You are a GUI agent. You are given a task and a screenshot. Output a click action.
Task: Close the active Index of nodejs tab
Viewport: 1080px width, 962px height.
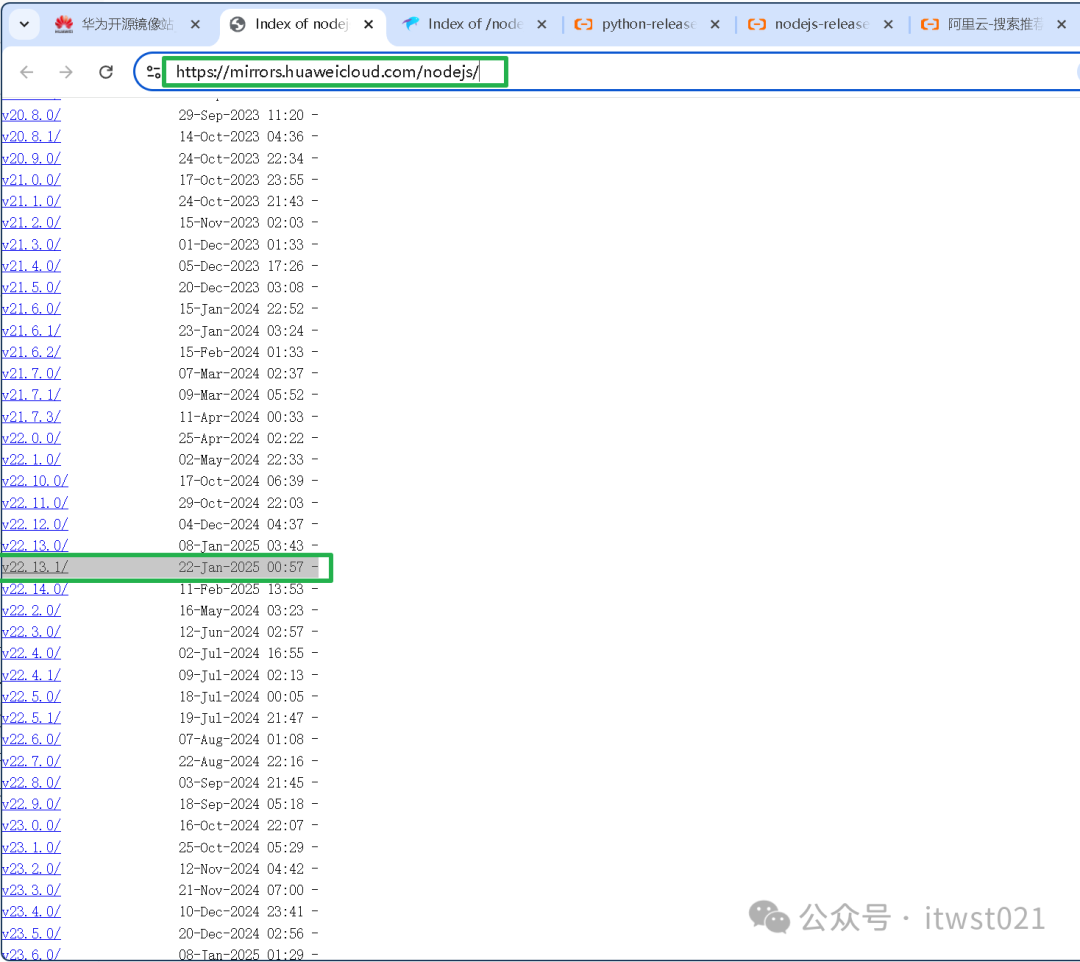368,24
